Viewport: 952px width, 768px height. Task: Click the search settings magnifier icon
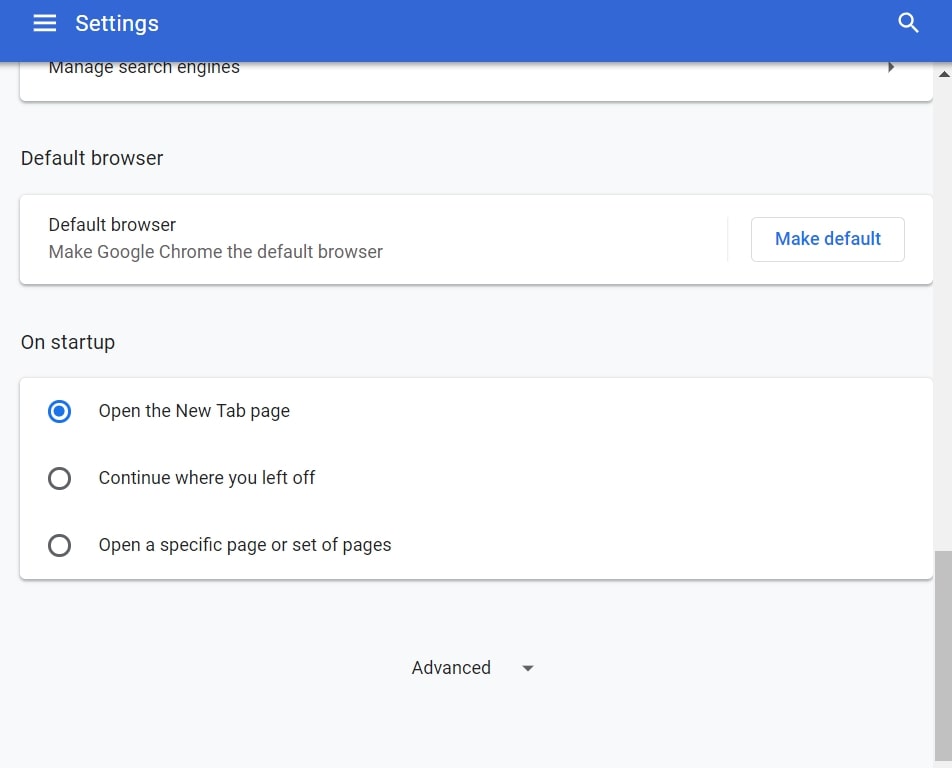tap(908, 23)
